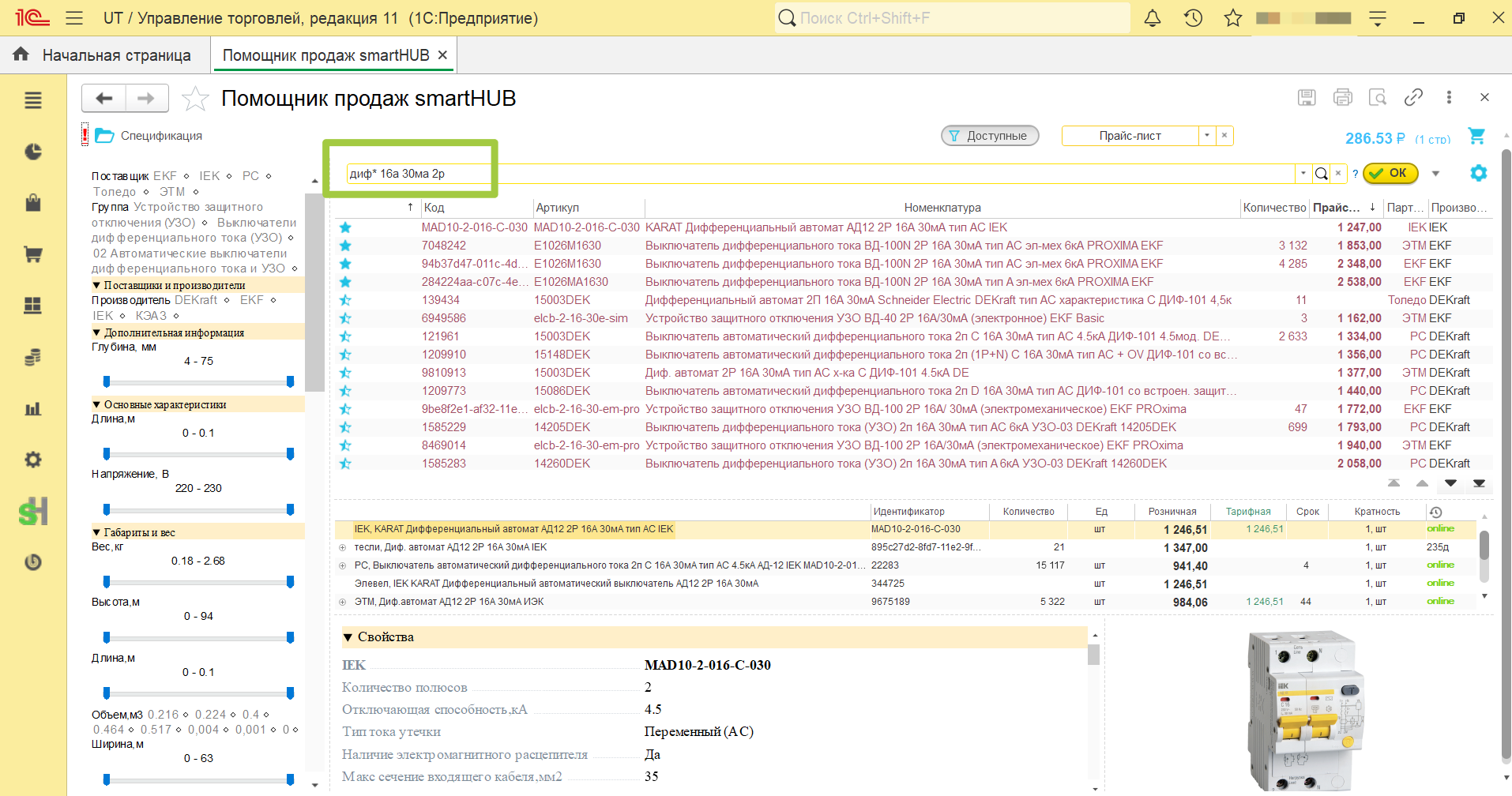Collapse the Дополнительная информация section
Viewport: 1512px width, 796px height.
[x=96, y=333]
